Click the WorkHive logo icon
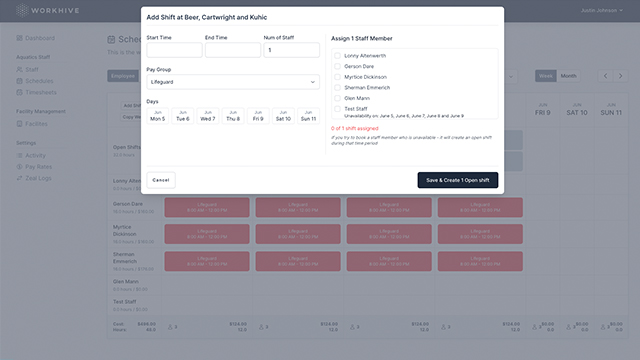The width and height of the screenshot is (640, 360). pyautogui.click(x=22, y=10)
